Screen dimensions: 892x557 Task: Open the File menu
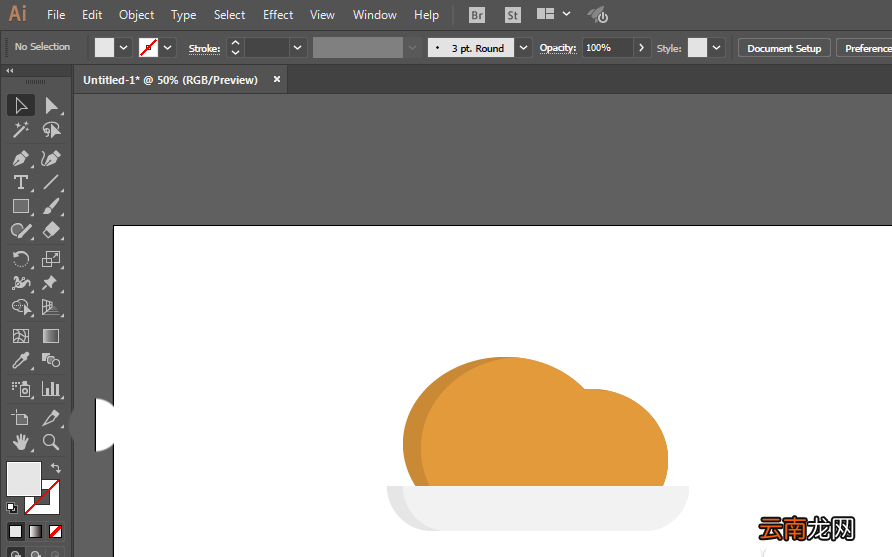coord(56,15)
